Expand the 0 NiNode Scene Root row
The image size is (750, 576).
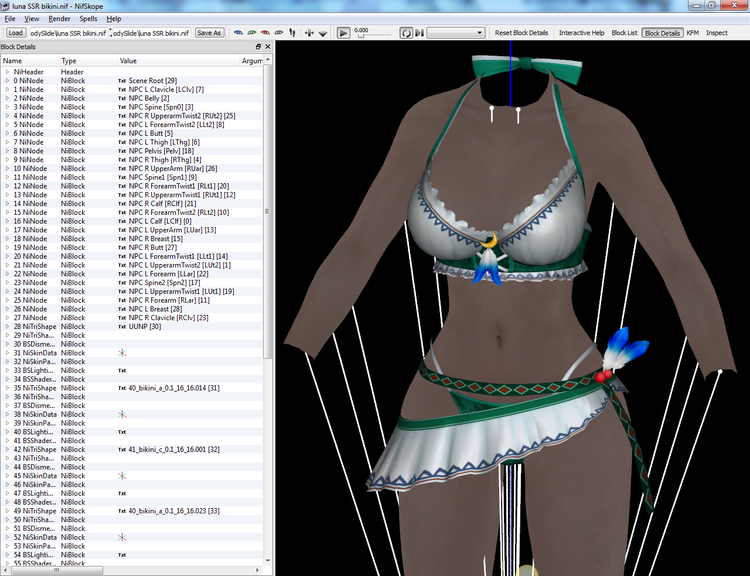pos(7,80)
